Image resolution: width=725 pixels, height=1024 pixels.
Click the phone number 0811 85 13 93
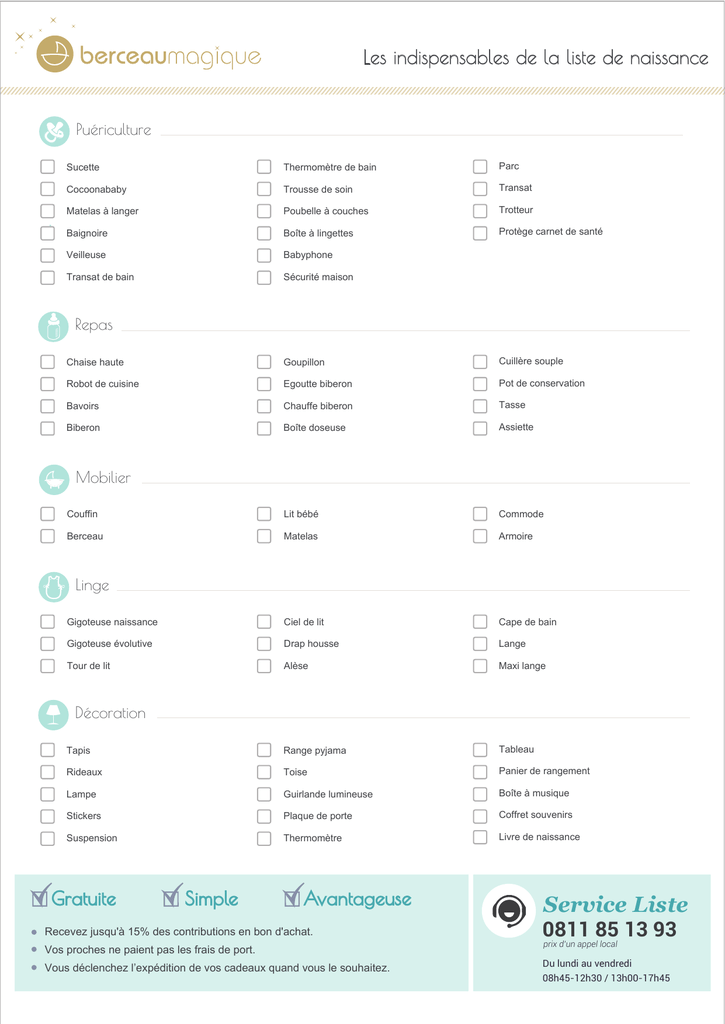pyautogui.click(x=609, y=929)
